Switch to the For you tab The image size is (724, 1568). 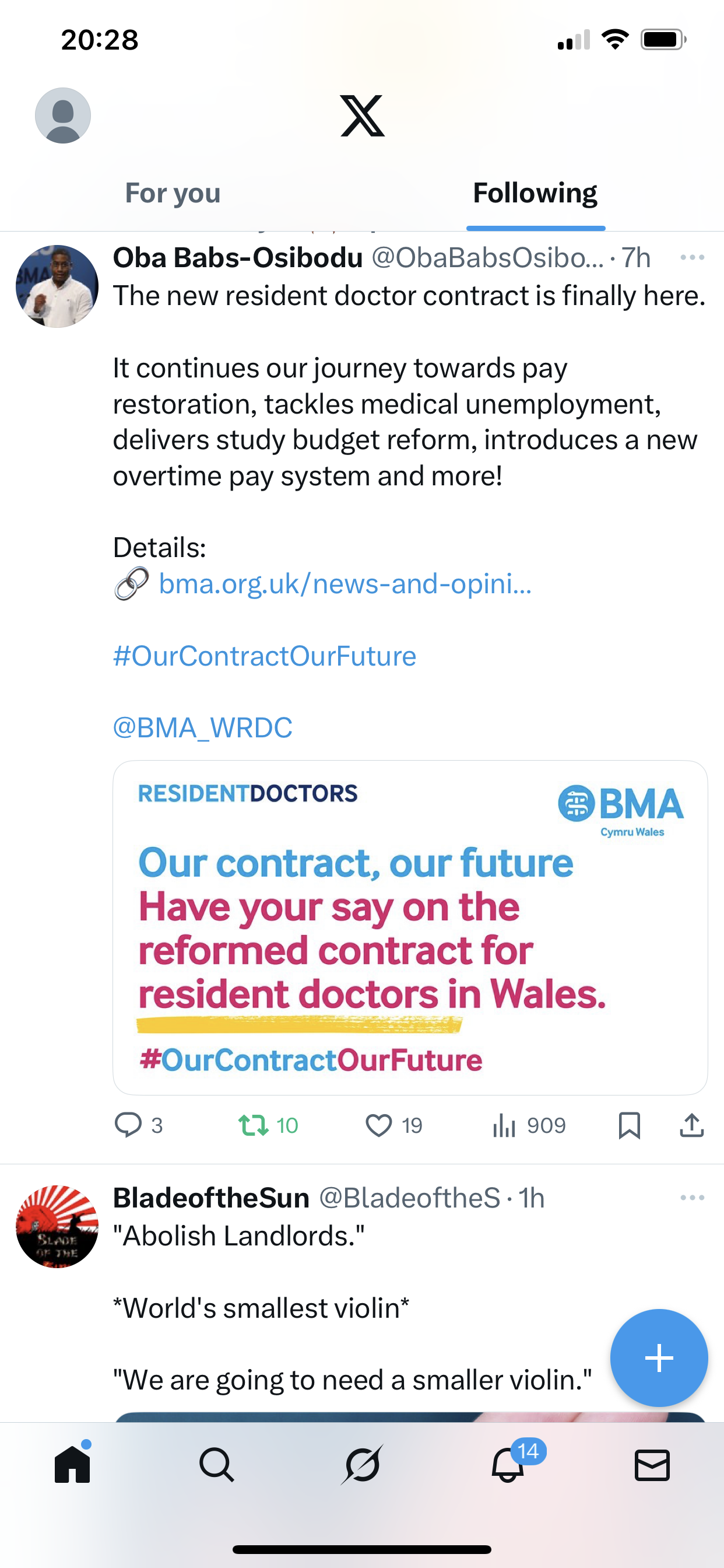click(x=173, y=194)
